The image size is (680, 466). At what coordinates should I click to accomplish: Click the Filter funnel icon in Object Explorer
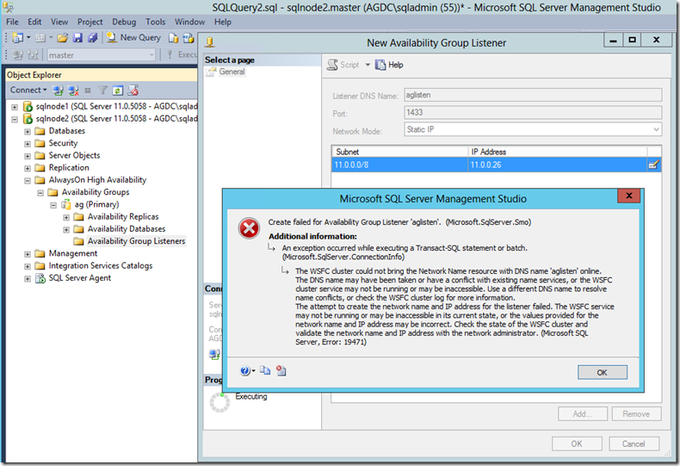coord(103,90)
